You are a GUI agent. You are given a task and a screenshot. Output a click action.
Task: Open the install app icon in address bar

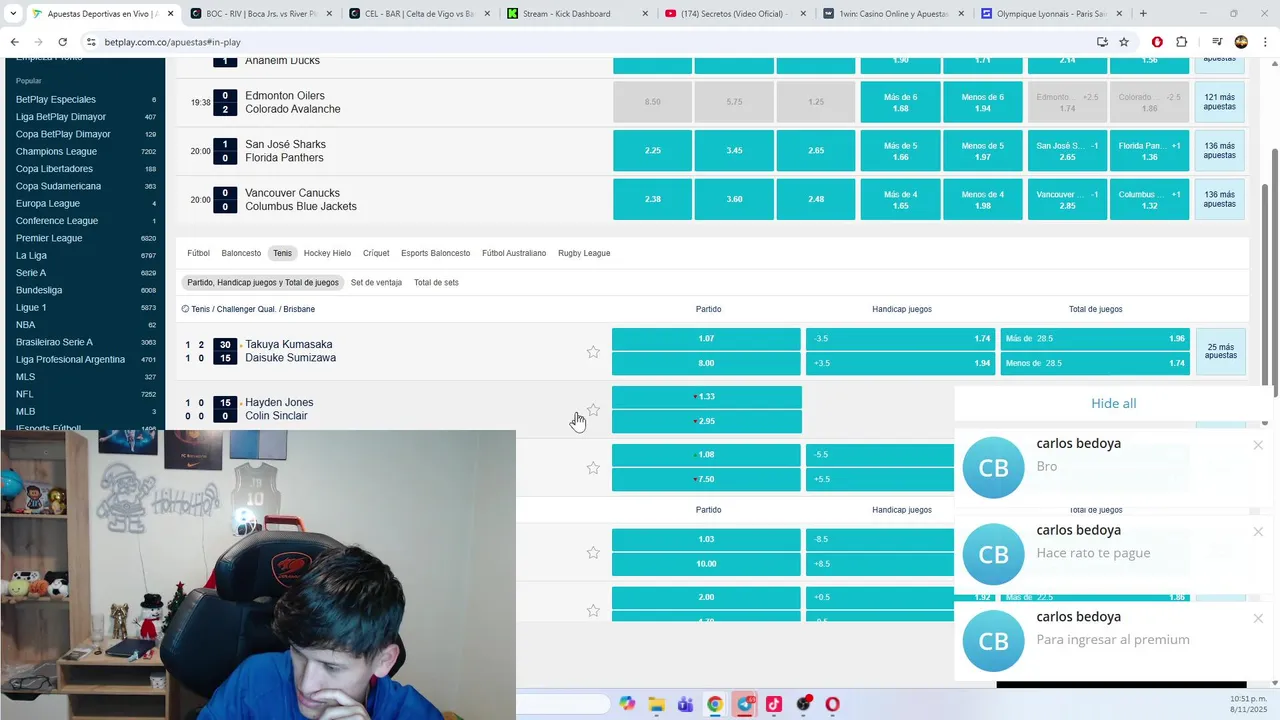[x=1102, y=42]
